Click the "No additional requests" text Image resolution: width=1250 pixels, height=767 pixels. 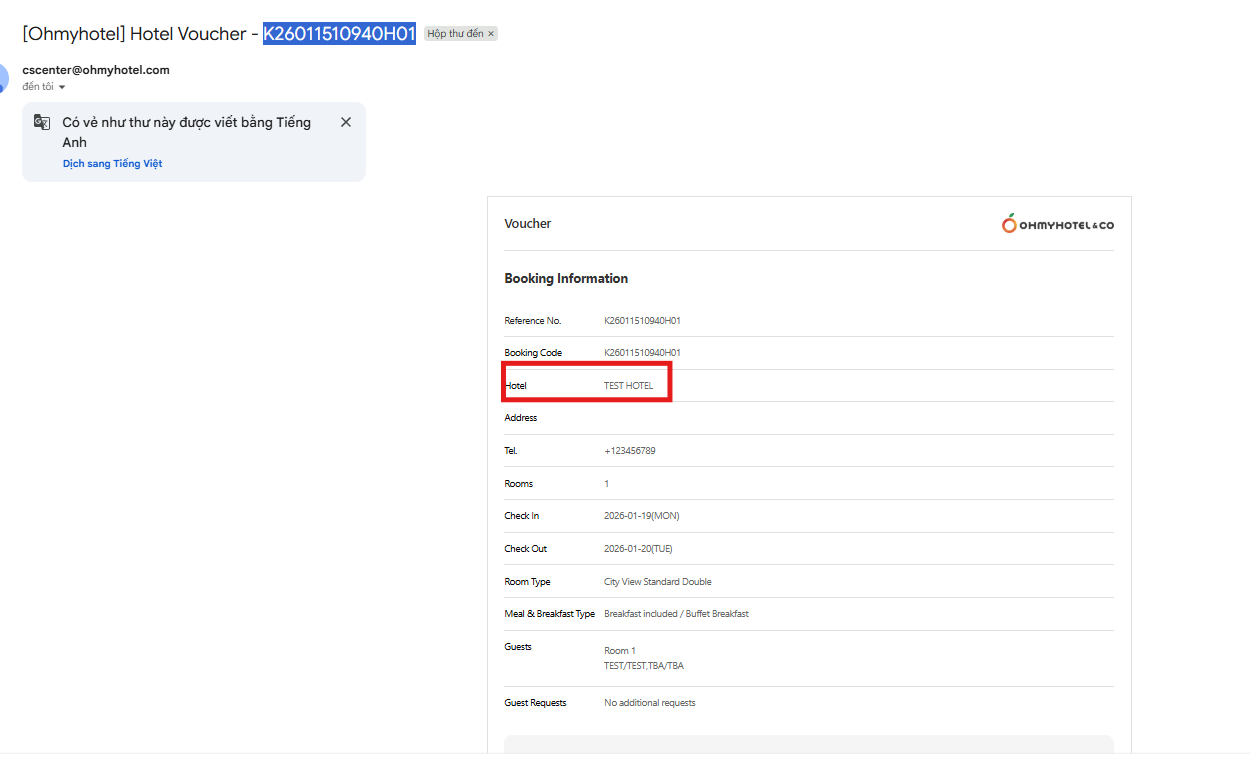pyautogui.click(x=649, y=703)
